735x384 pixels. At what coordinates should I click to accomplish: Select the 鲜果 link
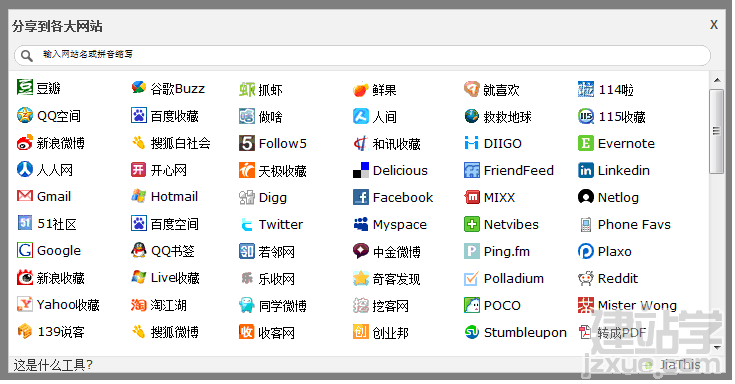(x=384, y=90)
